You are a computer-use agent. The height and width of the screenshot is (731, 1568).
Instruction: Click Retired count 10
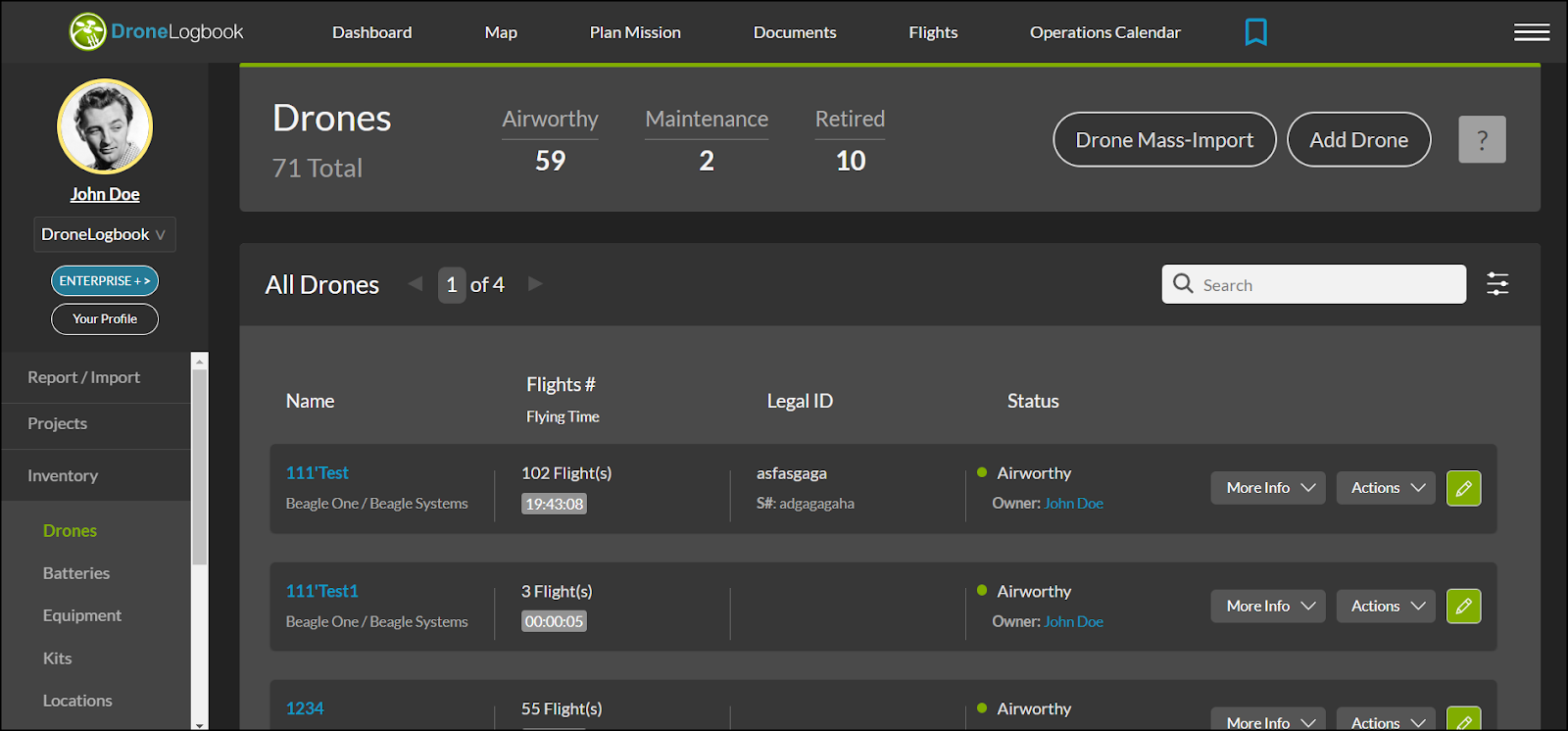click(x=851, y=161)
